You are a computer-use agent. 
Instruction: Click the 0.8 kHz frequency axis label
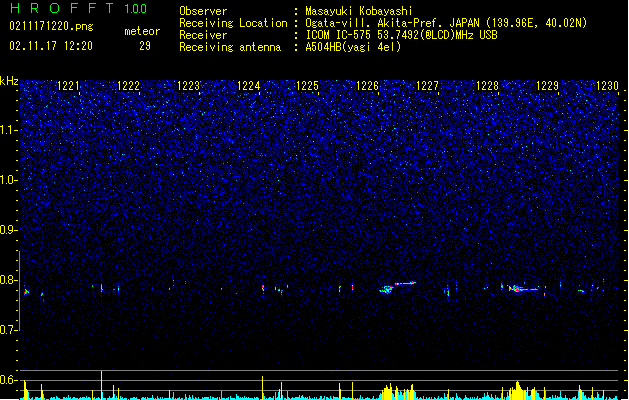pyautogui.click(x=9, y=280)
